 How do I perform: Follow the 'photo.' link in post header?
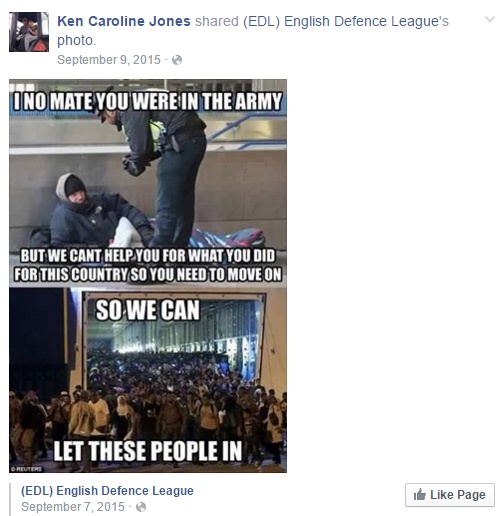point(76,40)
